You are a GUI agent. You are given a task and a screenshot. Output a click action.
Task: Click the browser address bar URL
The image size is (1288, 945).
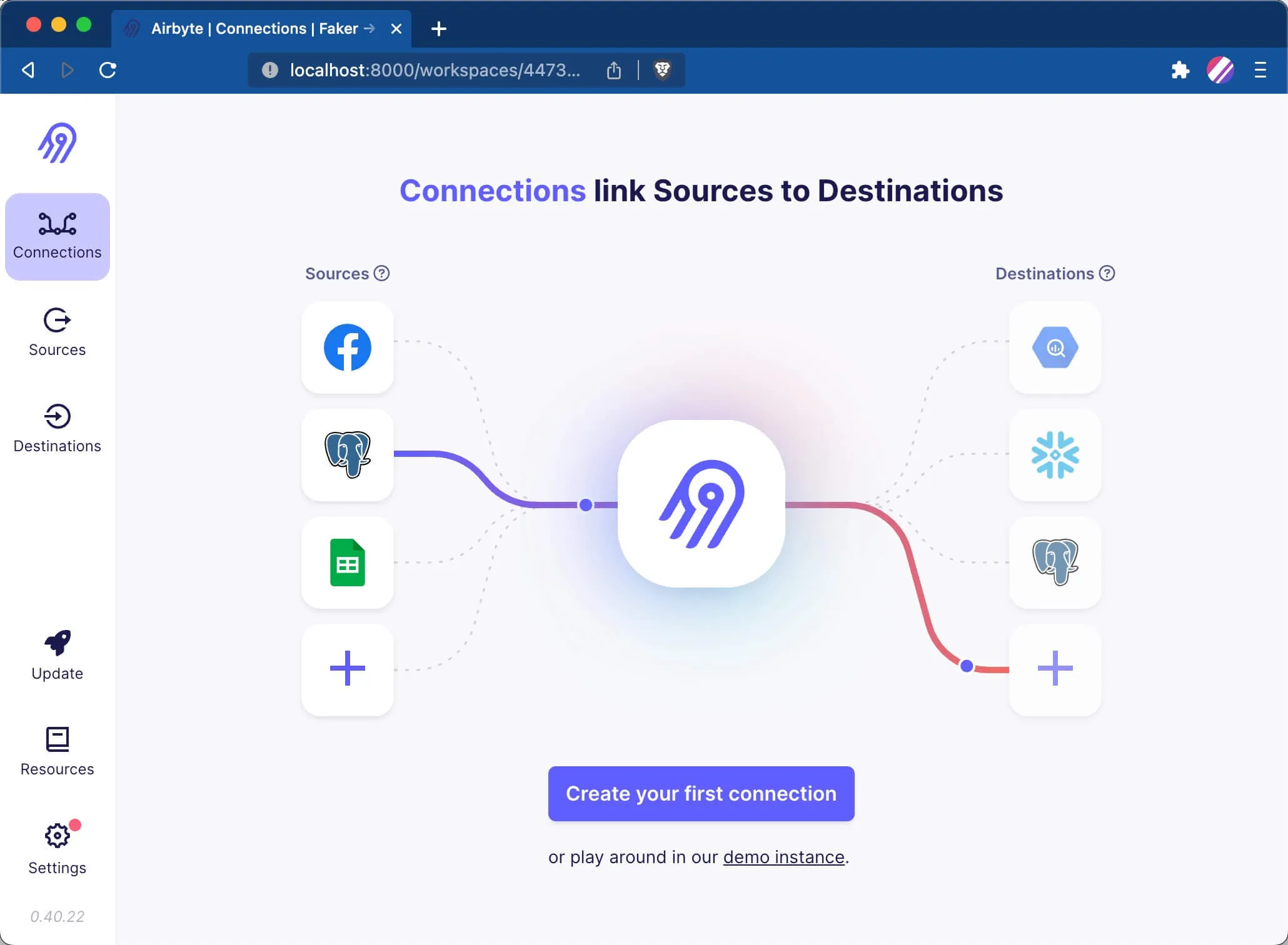(x=435, y=70)
